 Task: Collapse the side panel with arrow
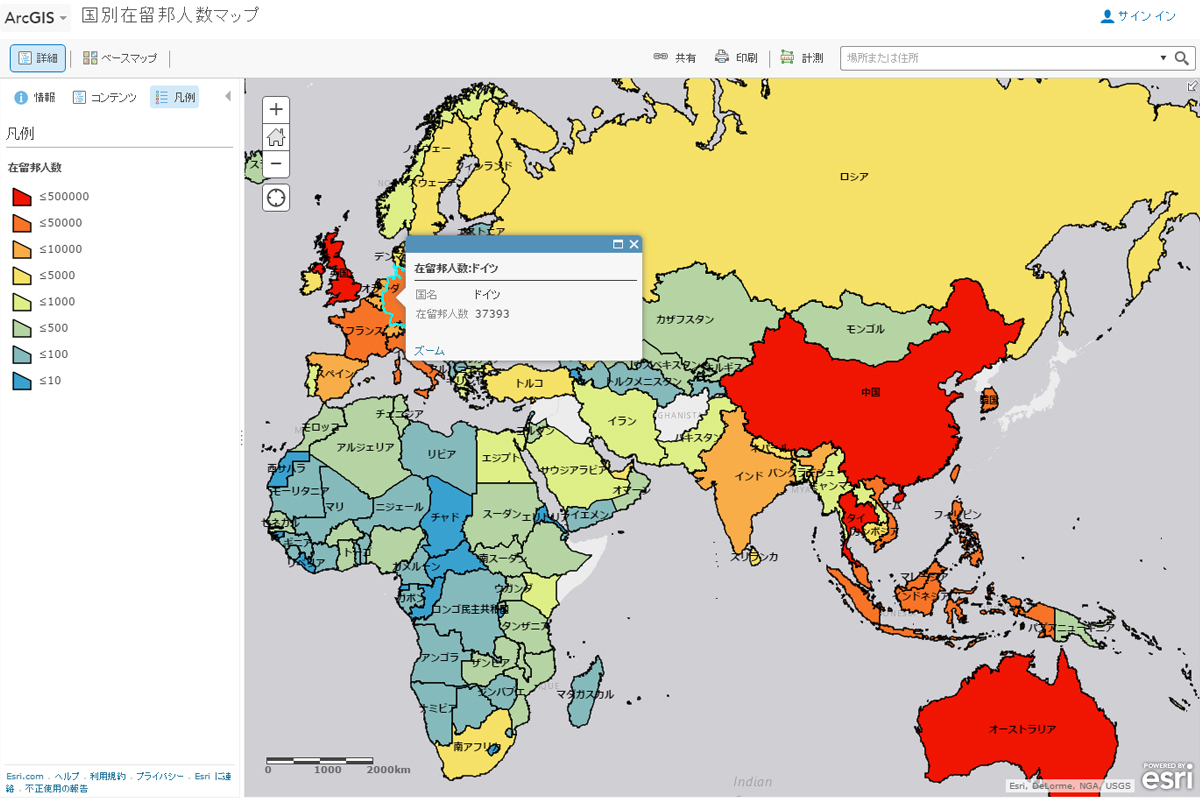228,97
